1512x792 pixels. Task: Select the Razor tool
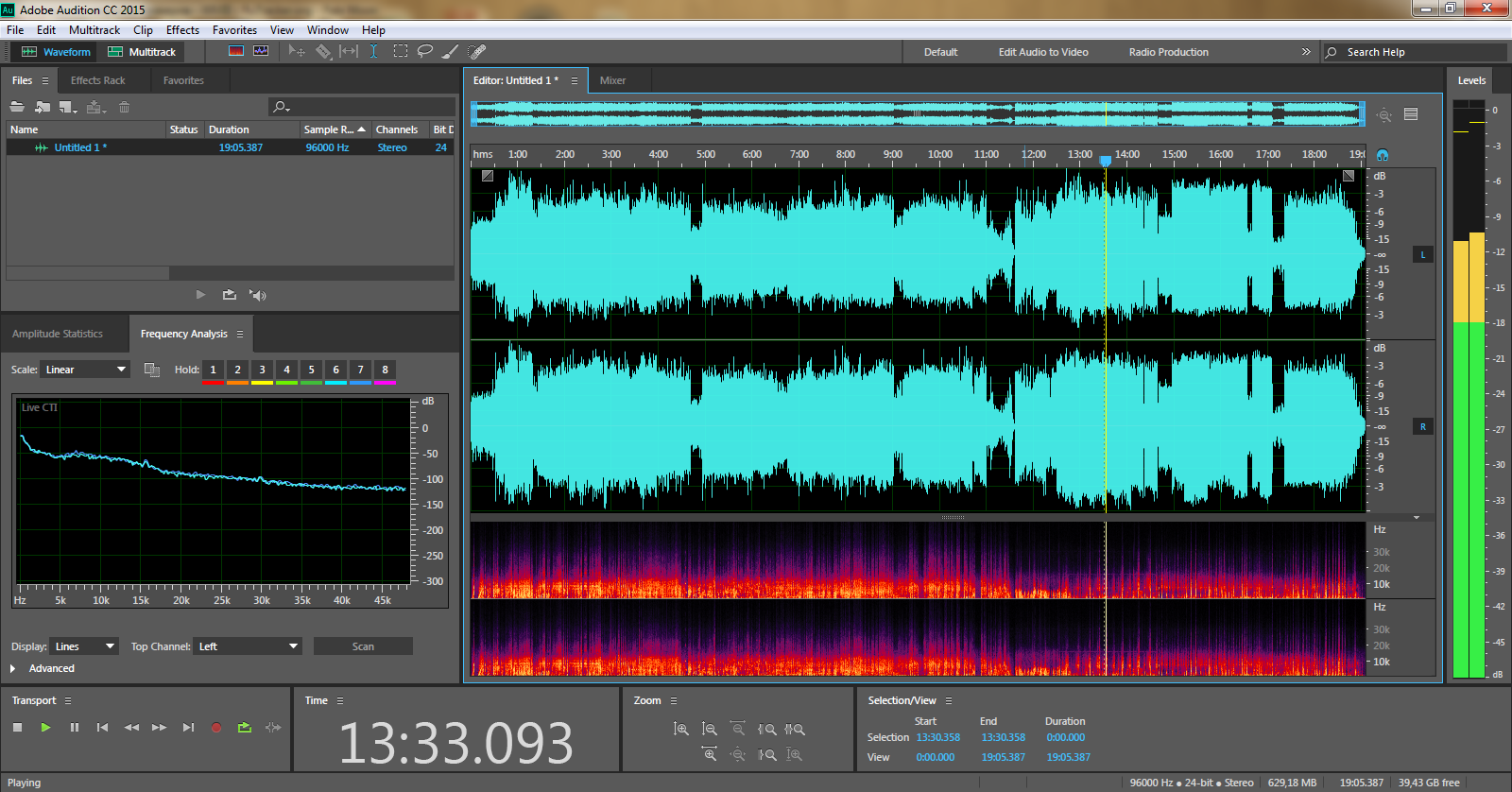pos(323,51)
